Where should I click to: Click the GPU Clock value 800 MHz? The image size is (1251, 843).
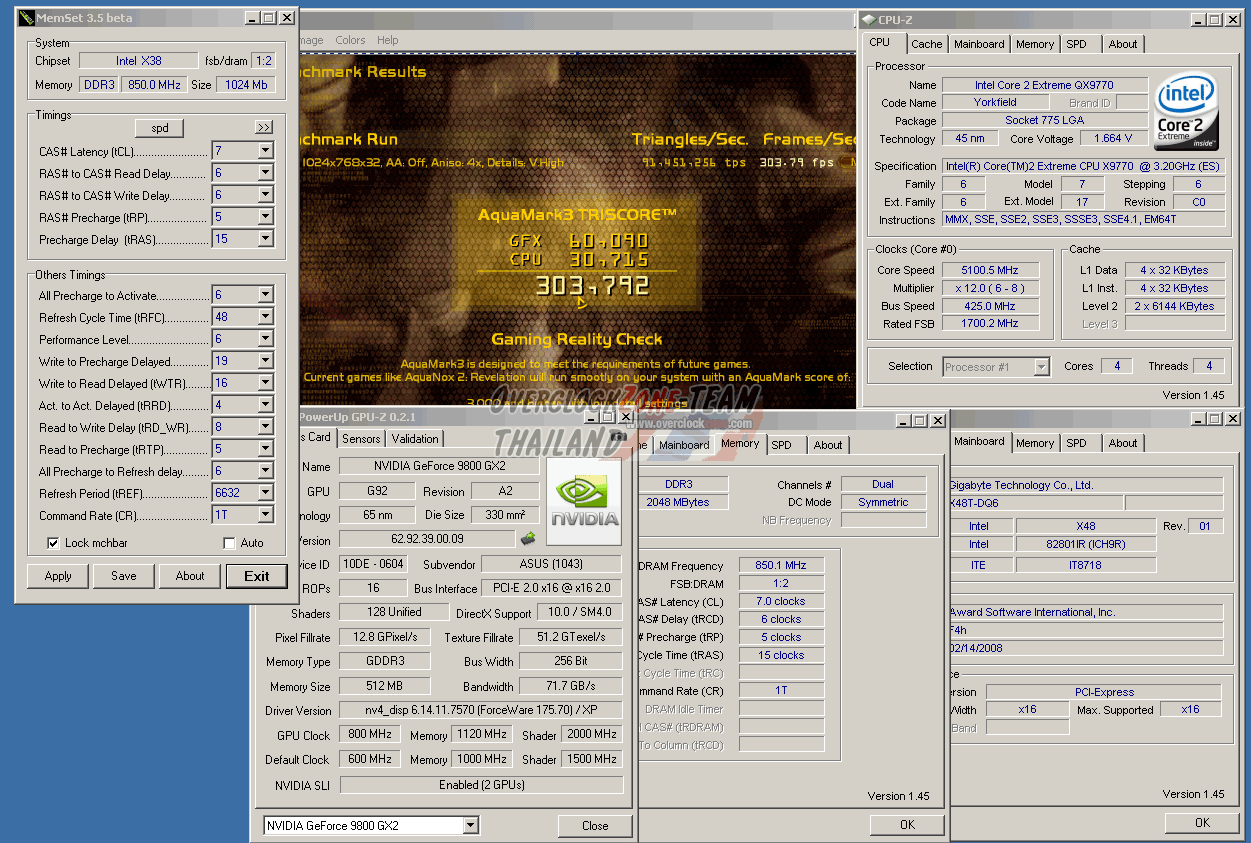369,734
